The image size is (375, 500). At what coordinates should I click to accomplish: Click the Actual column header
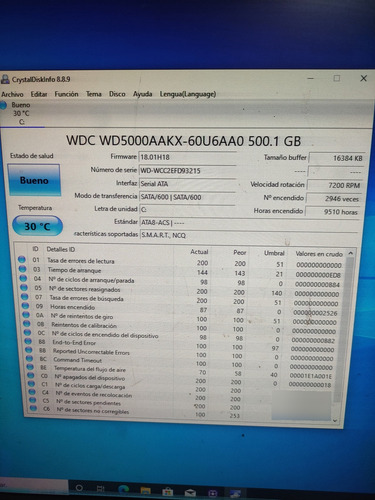click(199, 252)
